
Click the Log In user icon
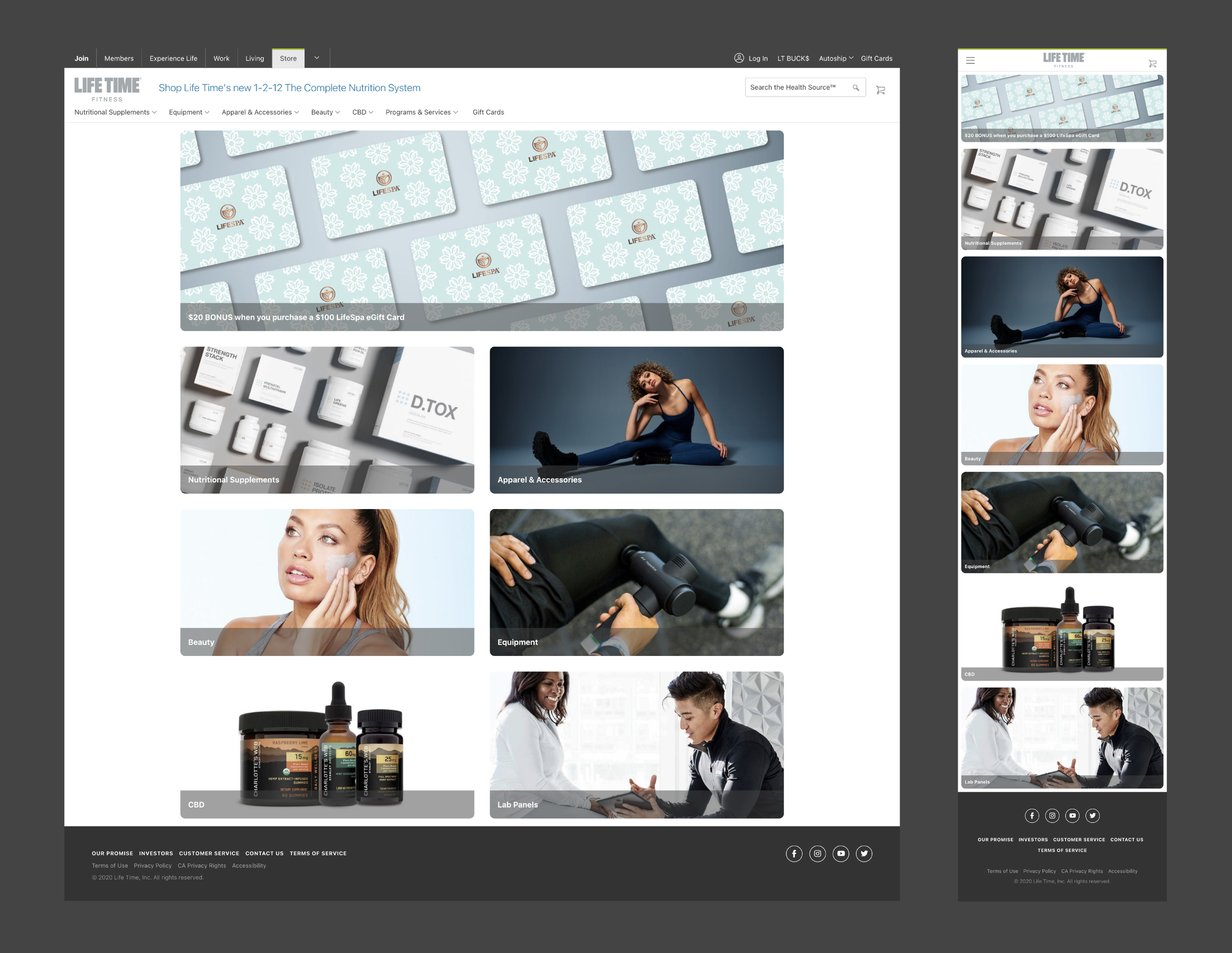pos(738,58)
